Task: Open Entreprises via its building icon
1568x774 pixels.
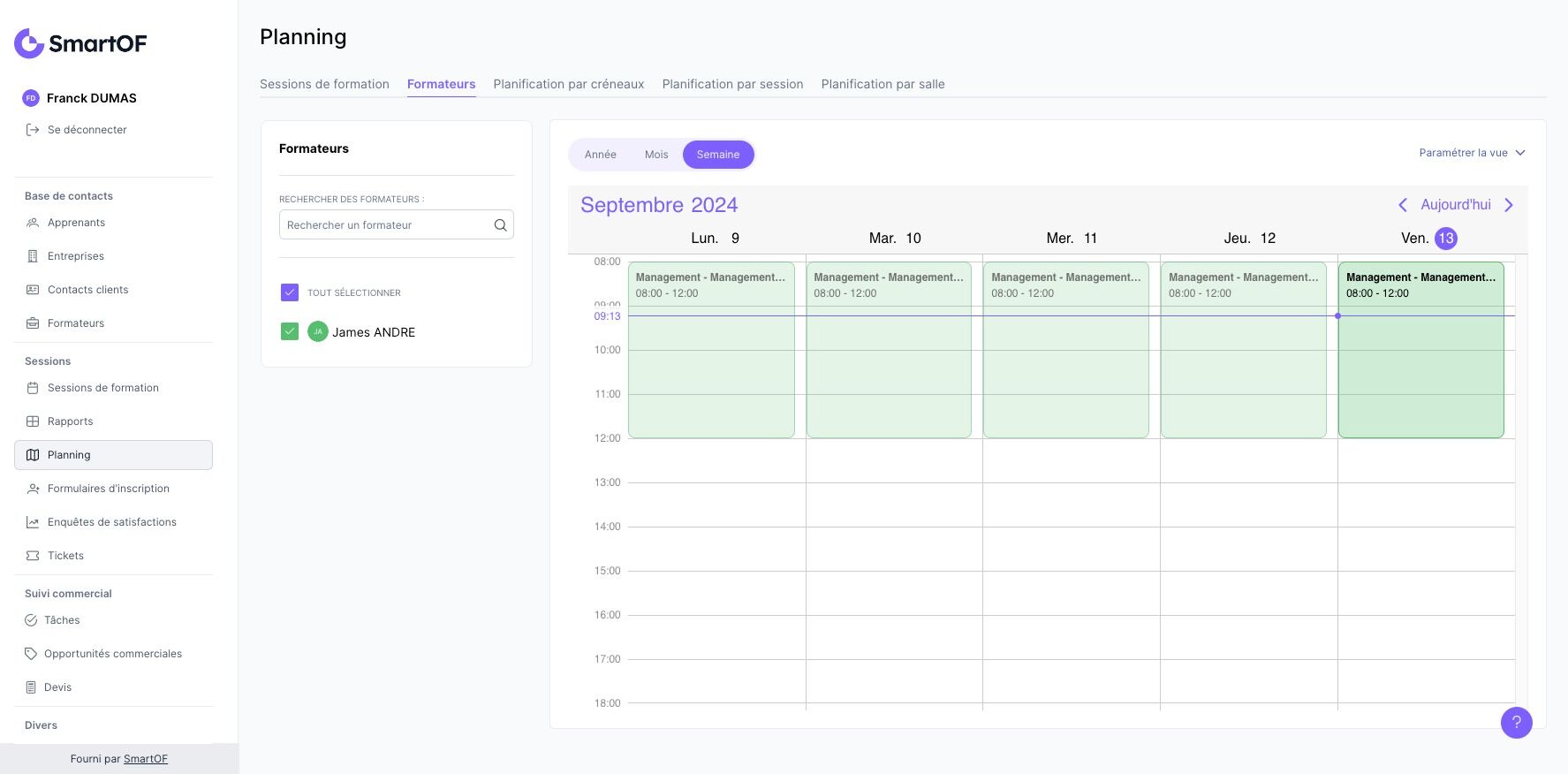Action: tap(33, 256)
